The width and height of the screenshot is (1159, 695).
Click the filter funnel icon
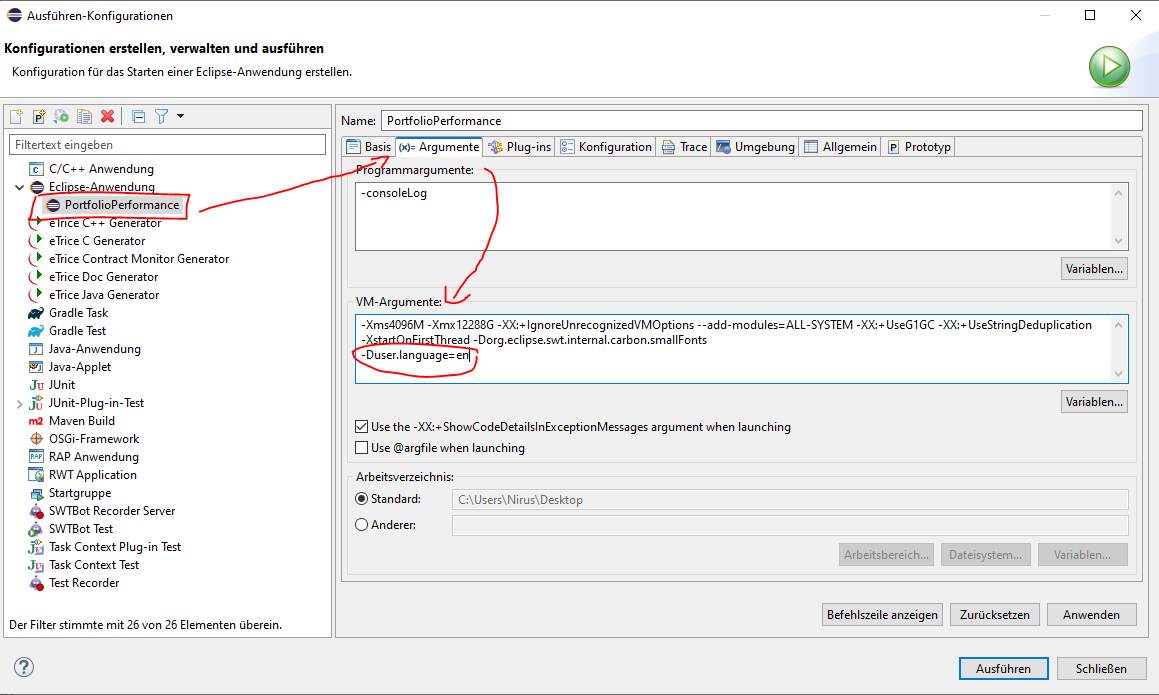click(161, 117)
